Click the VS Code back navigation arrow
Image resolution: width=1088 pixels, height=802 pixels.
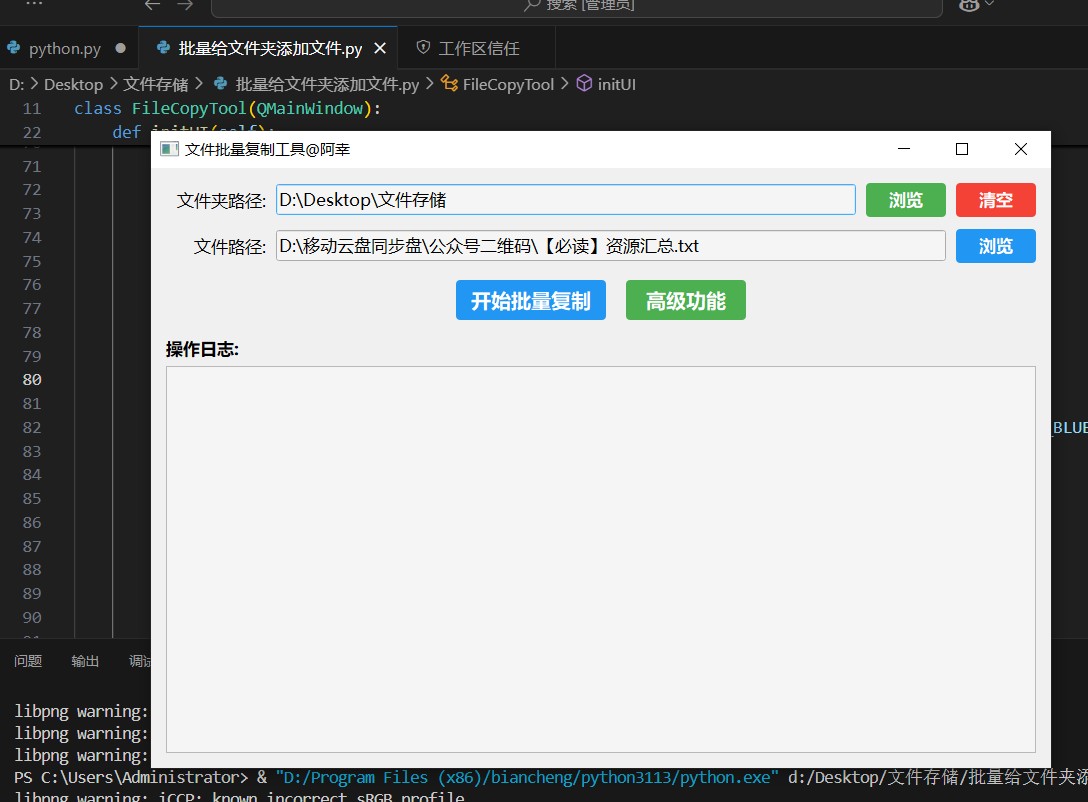(x=152, y=5)
